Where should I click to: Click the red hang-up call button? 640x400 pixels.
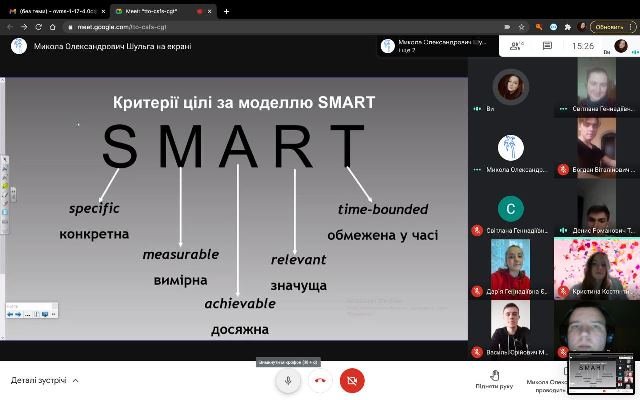[320, 380]
